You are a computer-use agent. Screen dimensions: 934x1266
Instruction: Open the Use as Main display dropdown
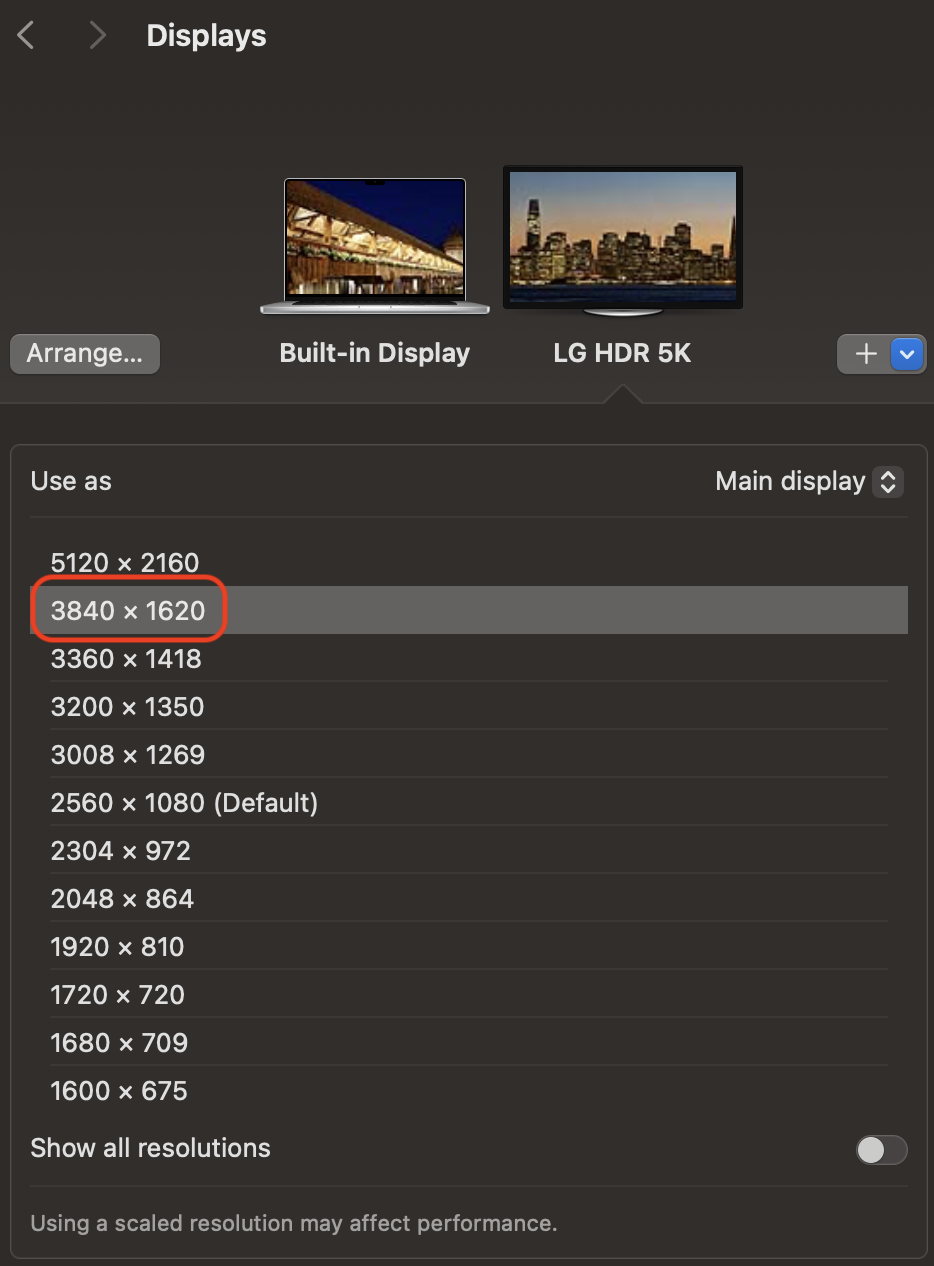[x=810, y=481]
